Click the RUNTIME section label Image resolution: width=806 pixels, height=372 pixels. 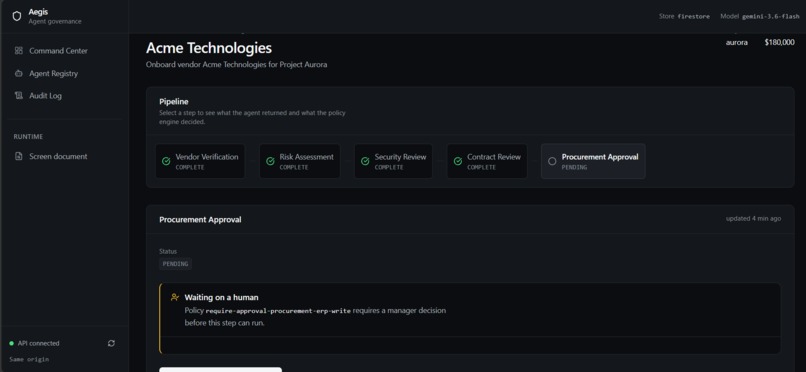pyautogui.click(x=28, y=137)
